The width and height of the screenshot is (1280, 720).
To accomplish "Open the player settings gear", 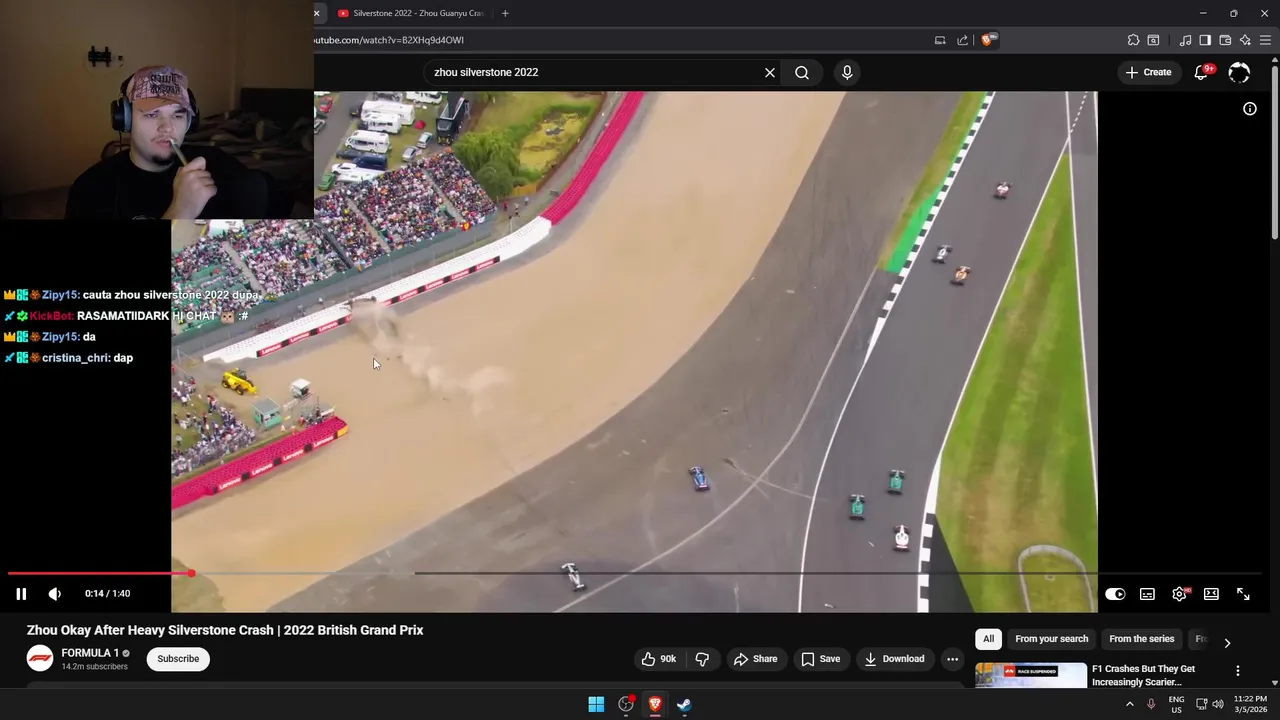I will (x=1180, y=594).
